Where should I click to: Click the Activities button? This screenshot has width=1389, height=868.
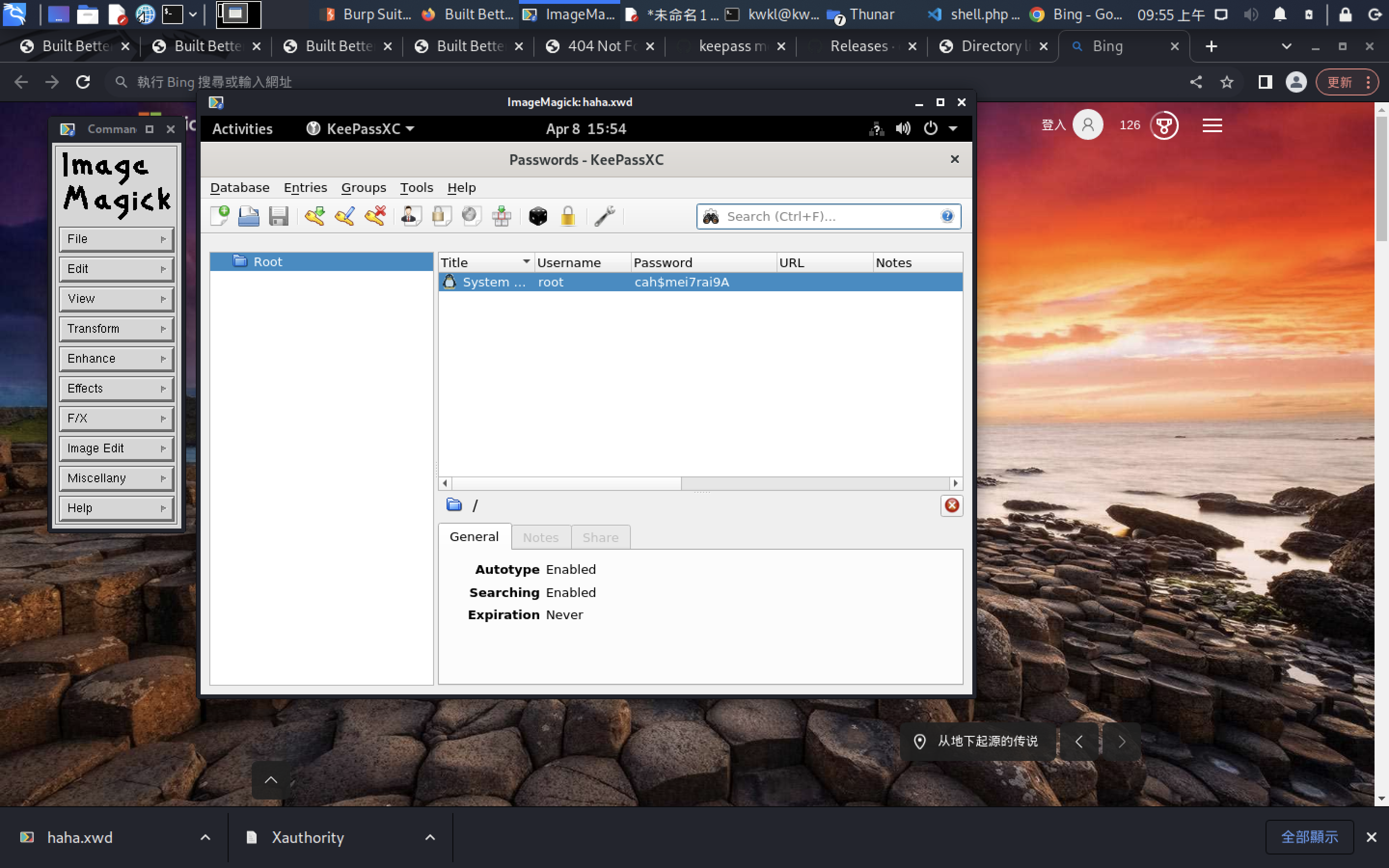pos(242,129)
